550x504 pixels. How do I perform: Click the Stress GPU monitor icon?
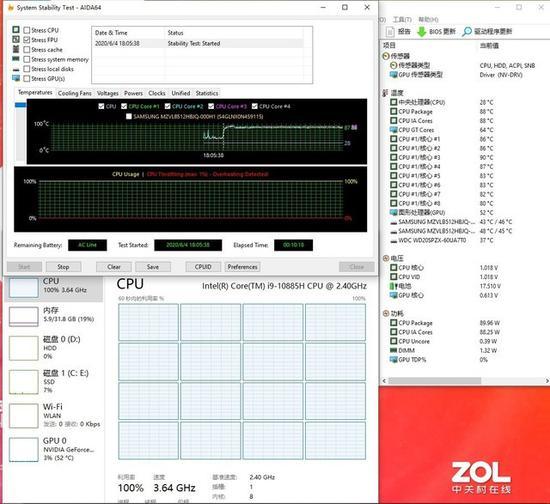16,78
